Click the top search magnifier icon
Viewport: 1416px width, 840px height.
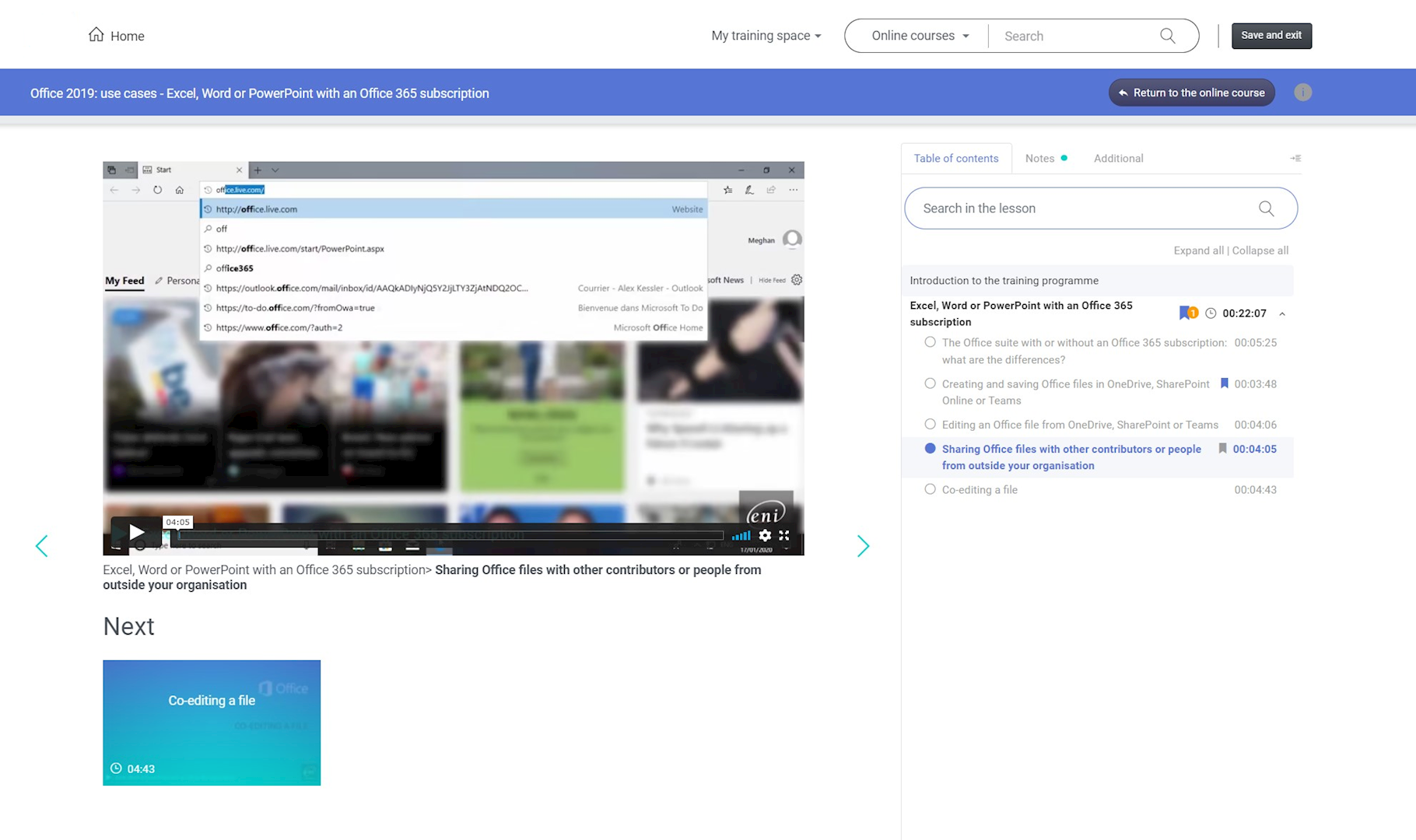pyautogui.click(x=1167, y=36)
